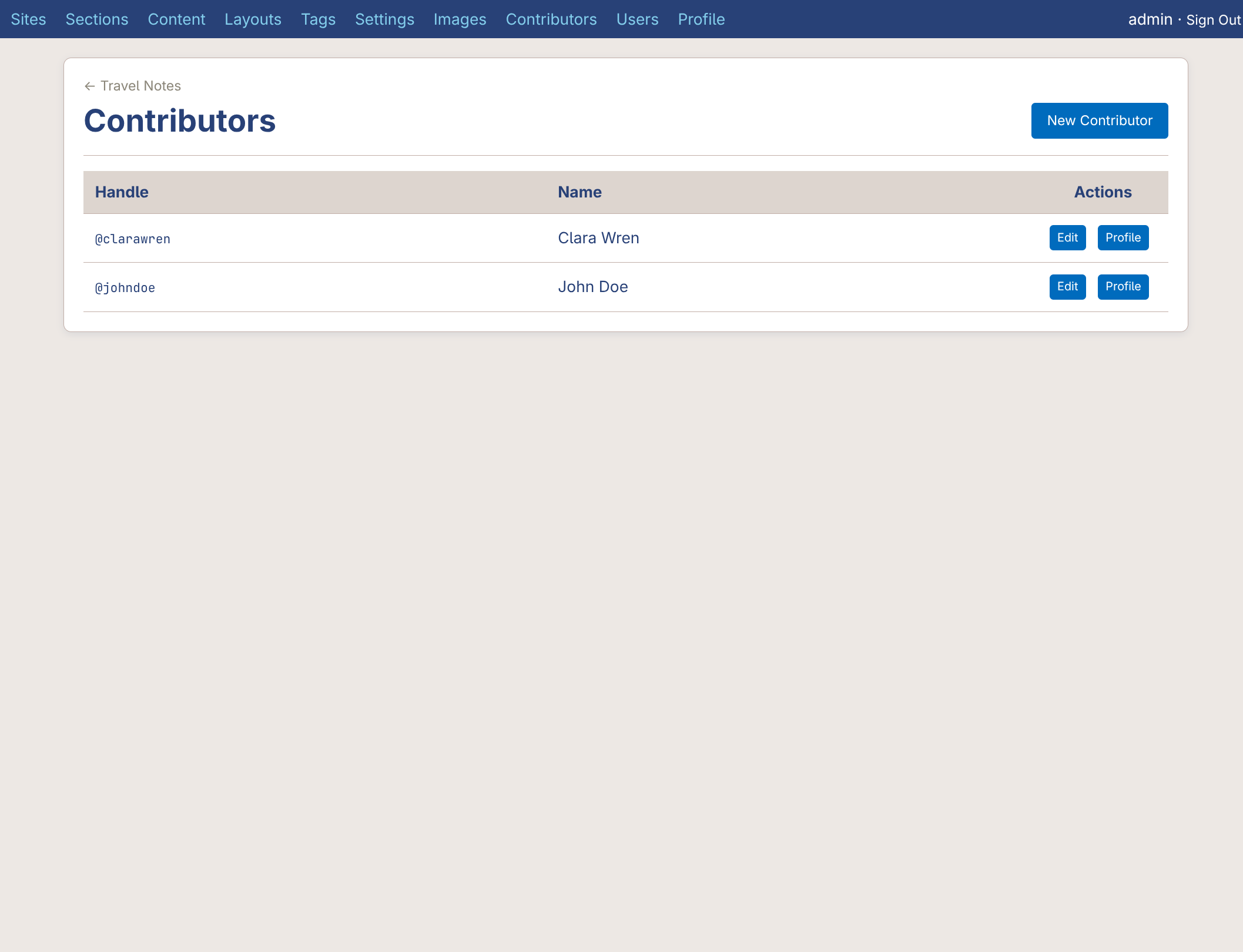Go to the Layouts page
The width and height of the screenshot is (1243, 952).
click(x=253, y=19)
